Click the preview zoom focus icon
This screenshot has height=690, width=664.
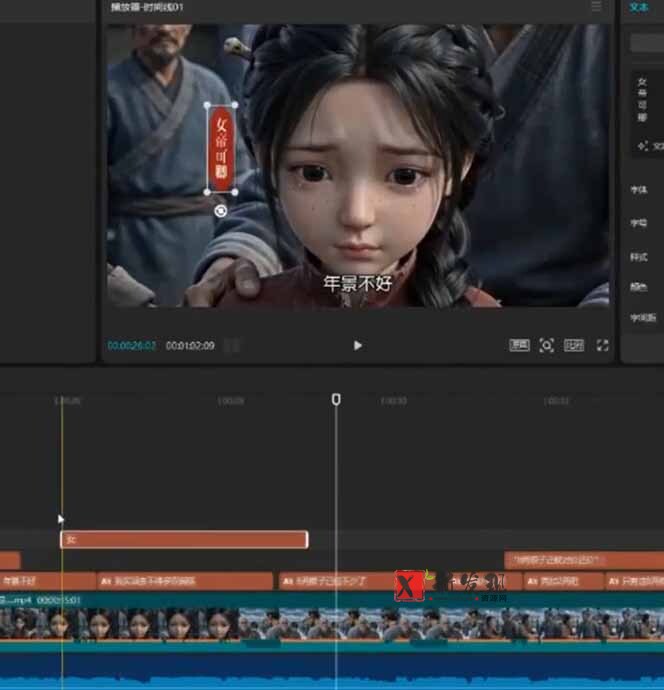547,345
